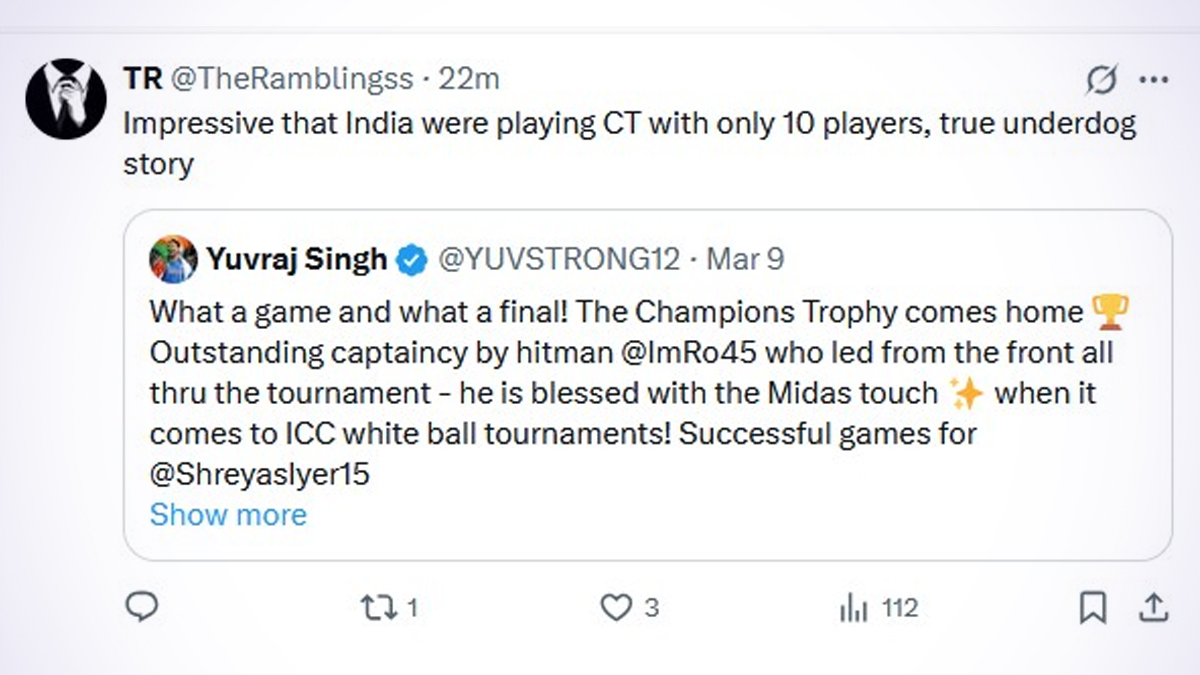Click the Yuvraj Singh display name

(296, 260)
